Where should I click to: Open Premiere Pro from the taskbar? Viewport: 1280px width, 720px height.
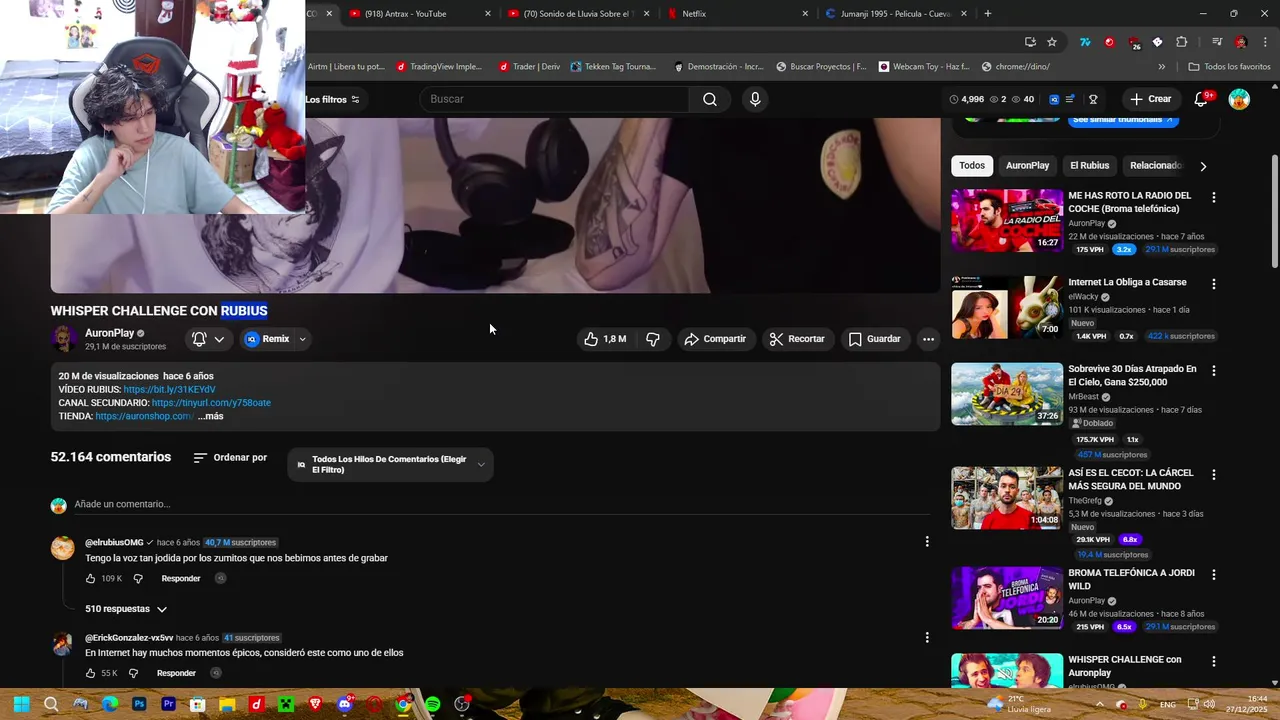[168, 704]
